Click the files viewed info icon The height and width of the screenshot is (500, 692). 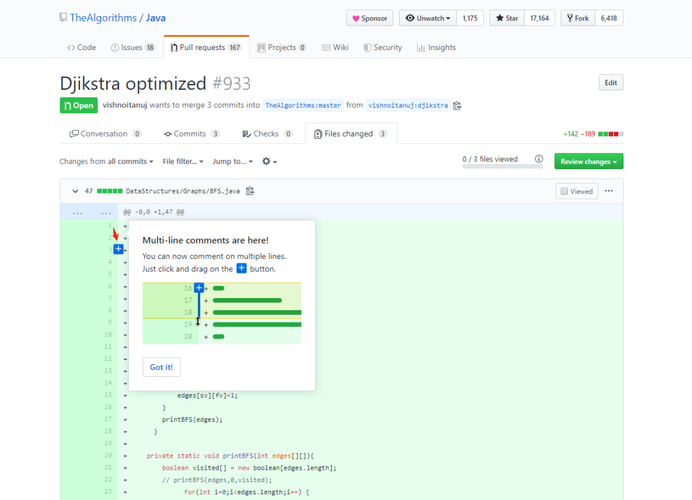[x=539, y=160]
